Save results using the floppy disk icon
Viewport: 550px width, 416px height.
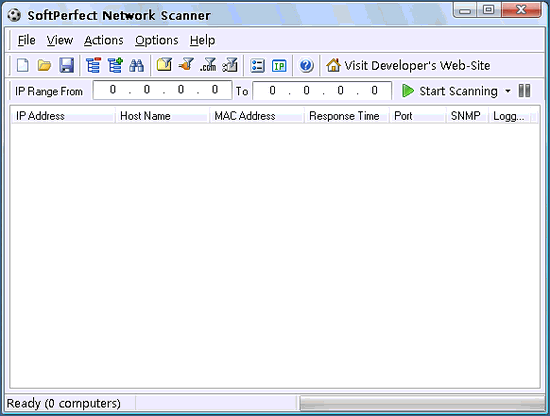pos(66,66)
